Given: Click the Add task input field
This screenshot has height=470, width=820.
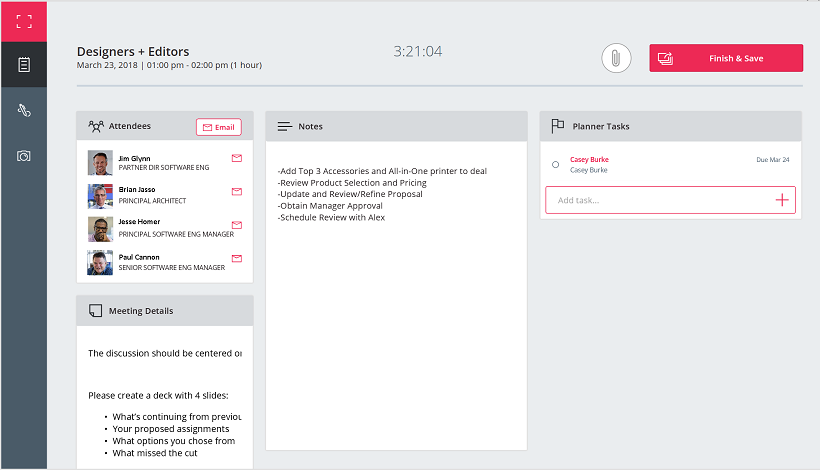Looking at the screenshot, I should 660,200.
